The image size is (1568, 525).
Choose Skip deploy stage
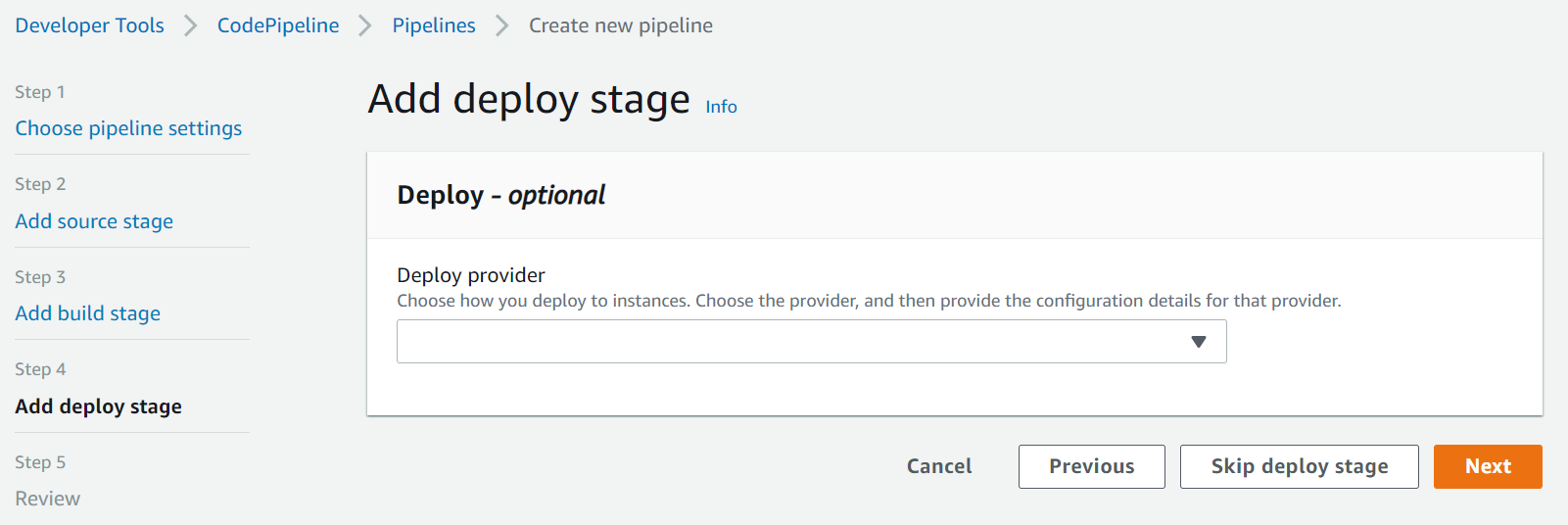[x=1299, y=466]
